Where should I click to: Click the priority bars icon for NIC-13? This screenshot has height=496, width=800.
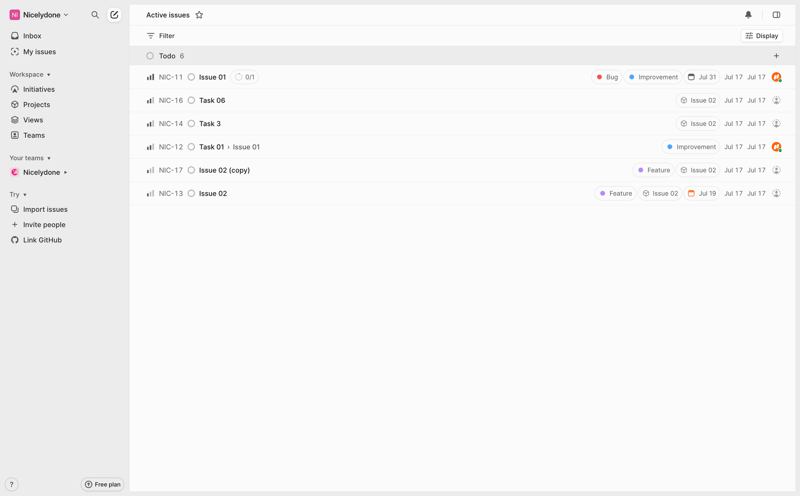150,193
